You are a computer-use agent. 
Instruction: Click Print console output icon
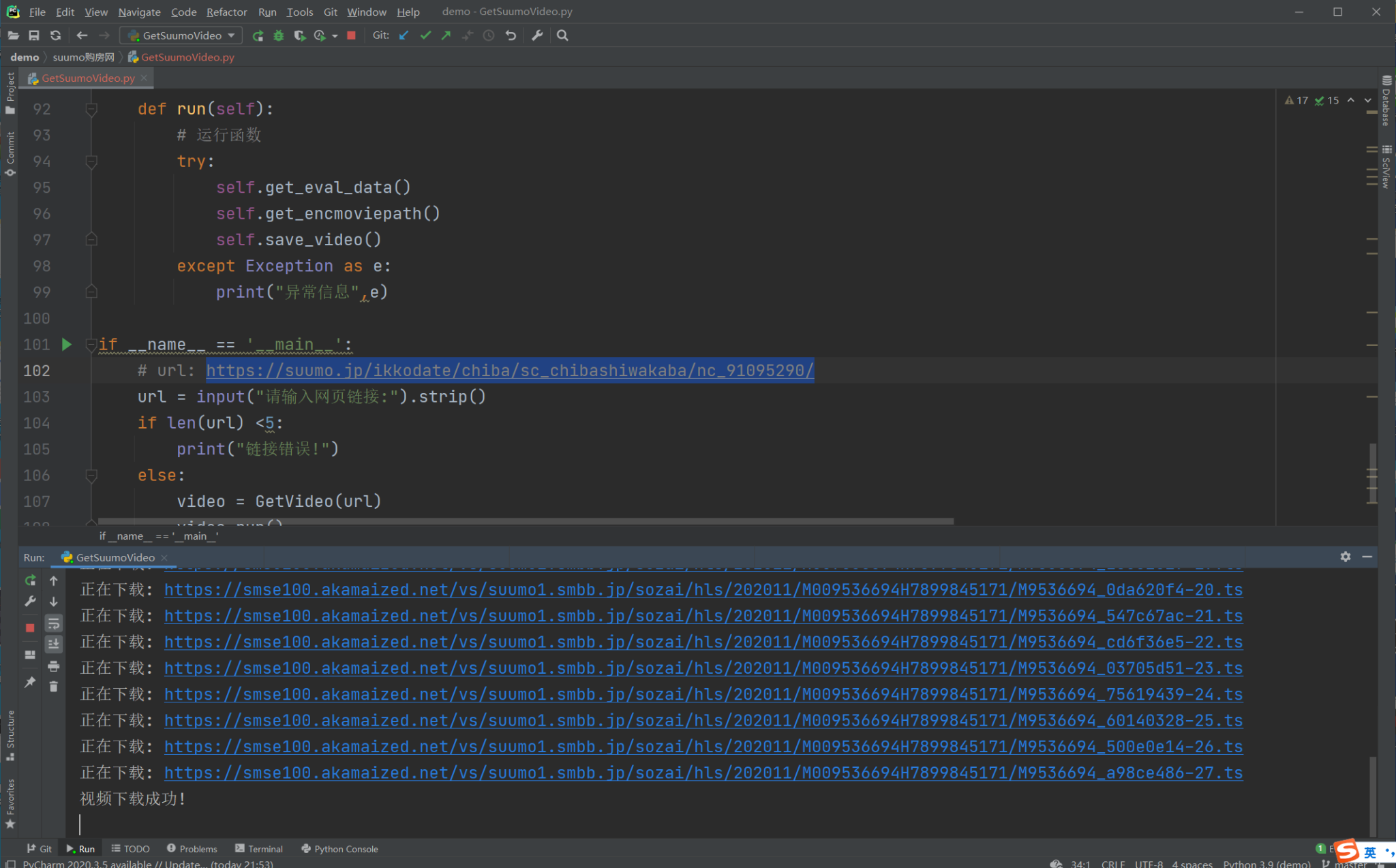pyautogui.click(x=54, y=666)
